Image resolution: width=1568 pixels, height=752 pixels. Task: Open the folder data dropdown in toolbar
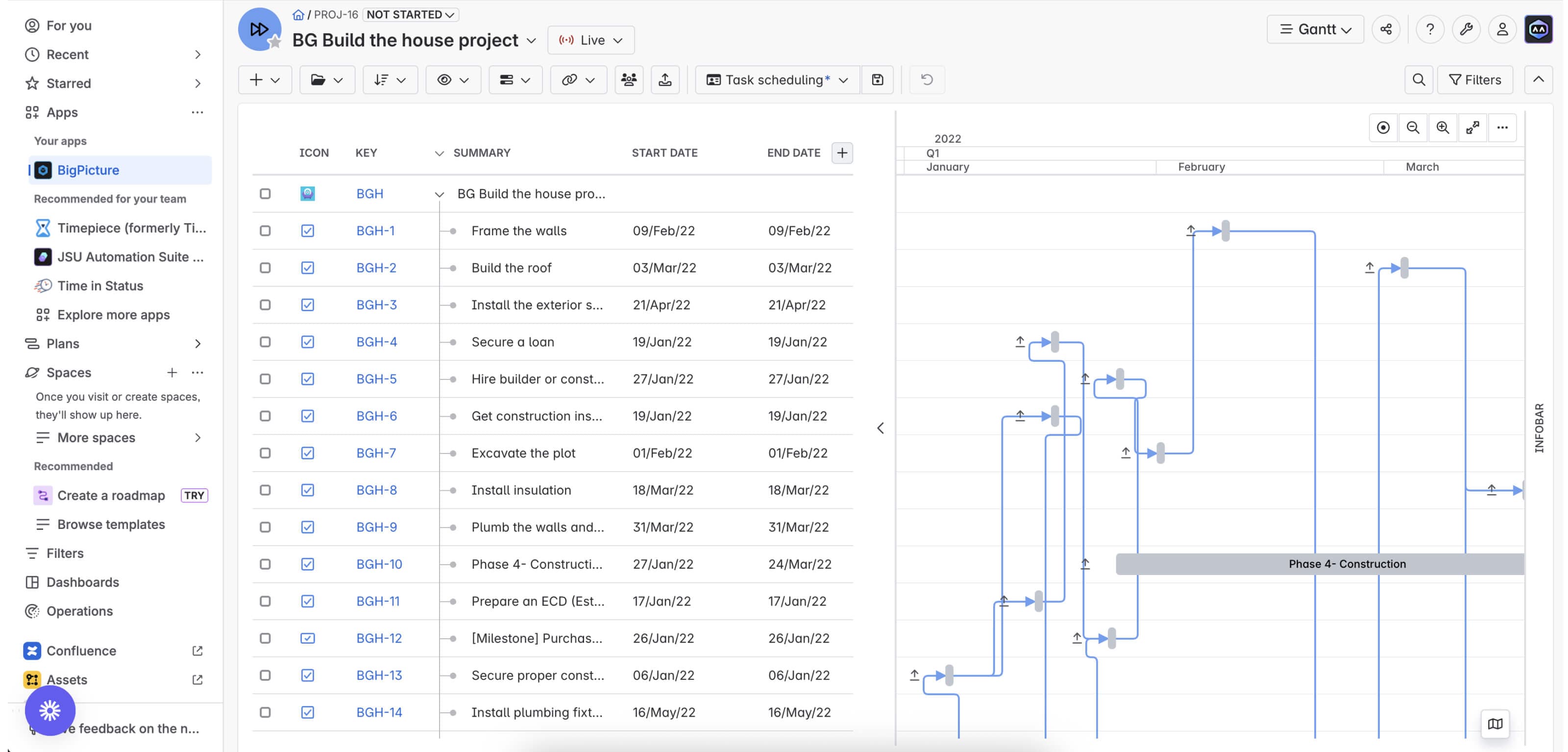327,80
